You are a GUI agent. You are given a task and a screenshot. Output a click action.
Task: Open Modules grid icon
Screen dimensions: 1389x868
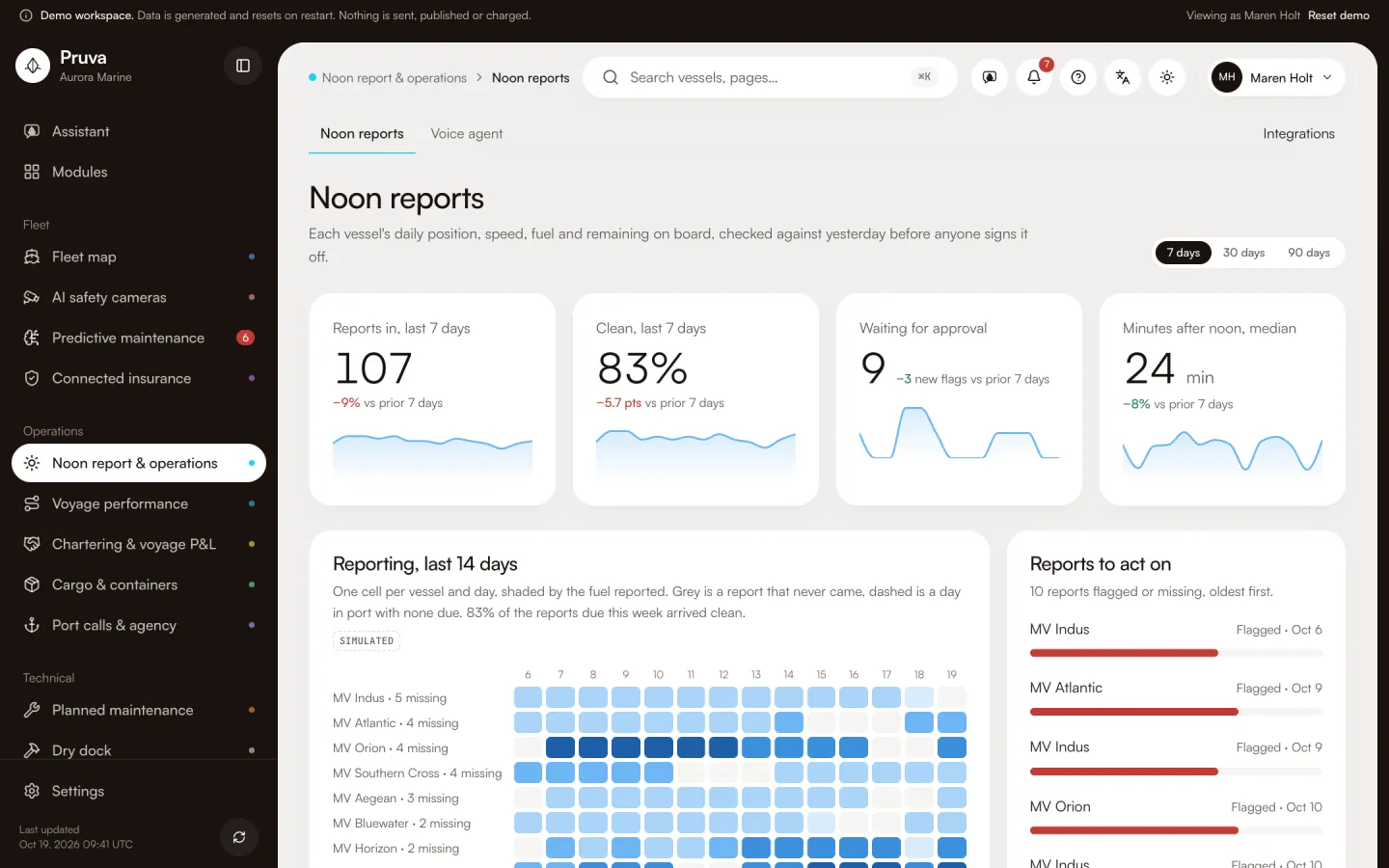(x=32, y=172)
